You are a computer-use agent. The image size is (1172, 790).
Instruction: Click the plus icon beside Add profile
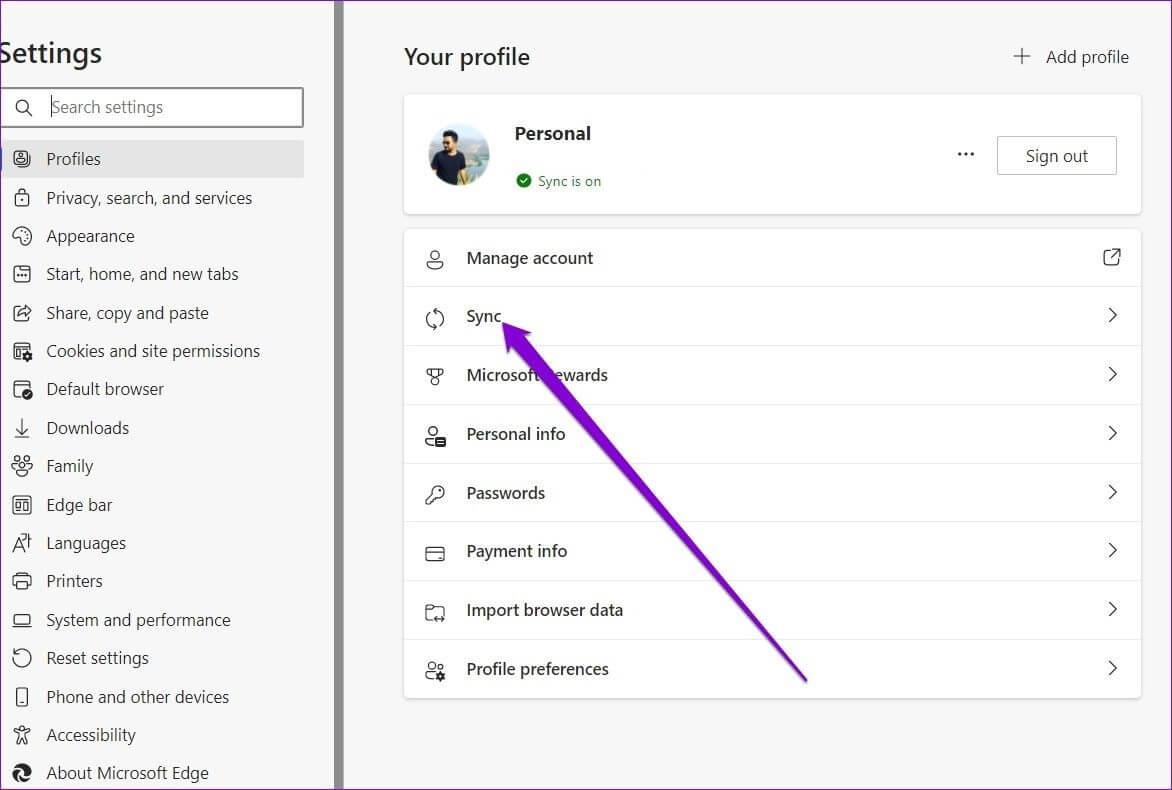click(x=1022, y=56)
